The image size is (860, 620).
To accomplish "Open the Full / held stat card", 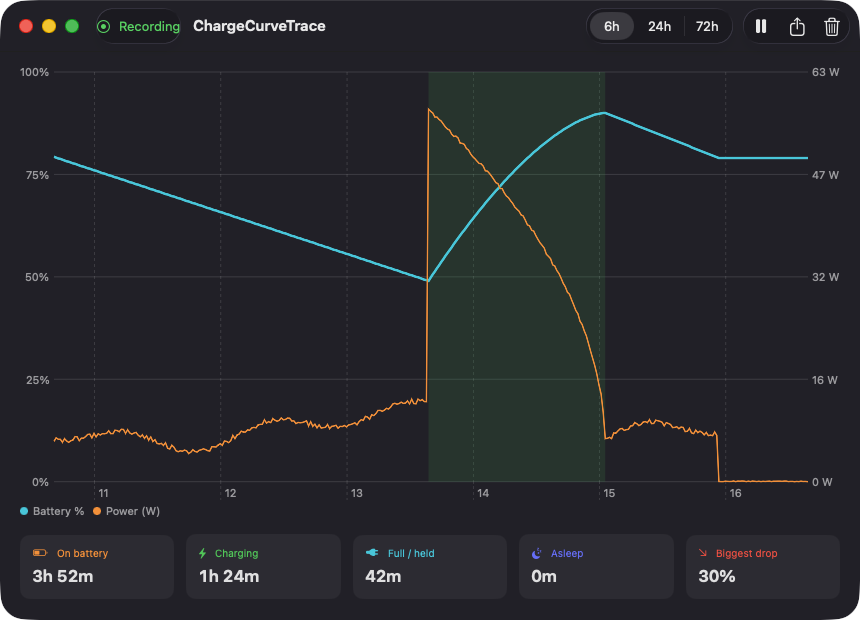I will [x=430, y=567].
